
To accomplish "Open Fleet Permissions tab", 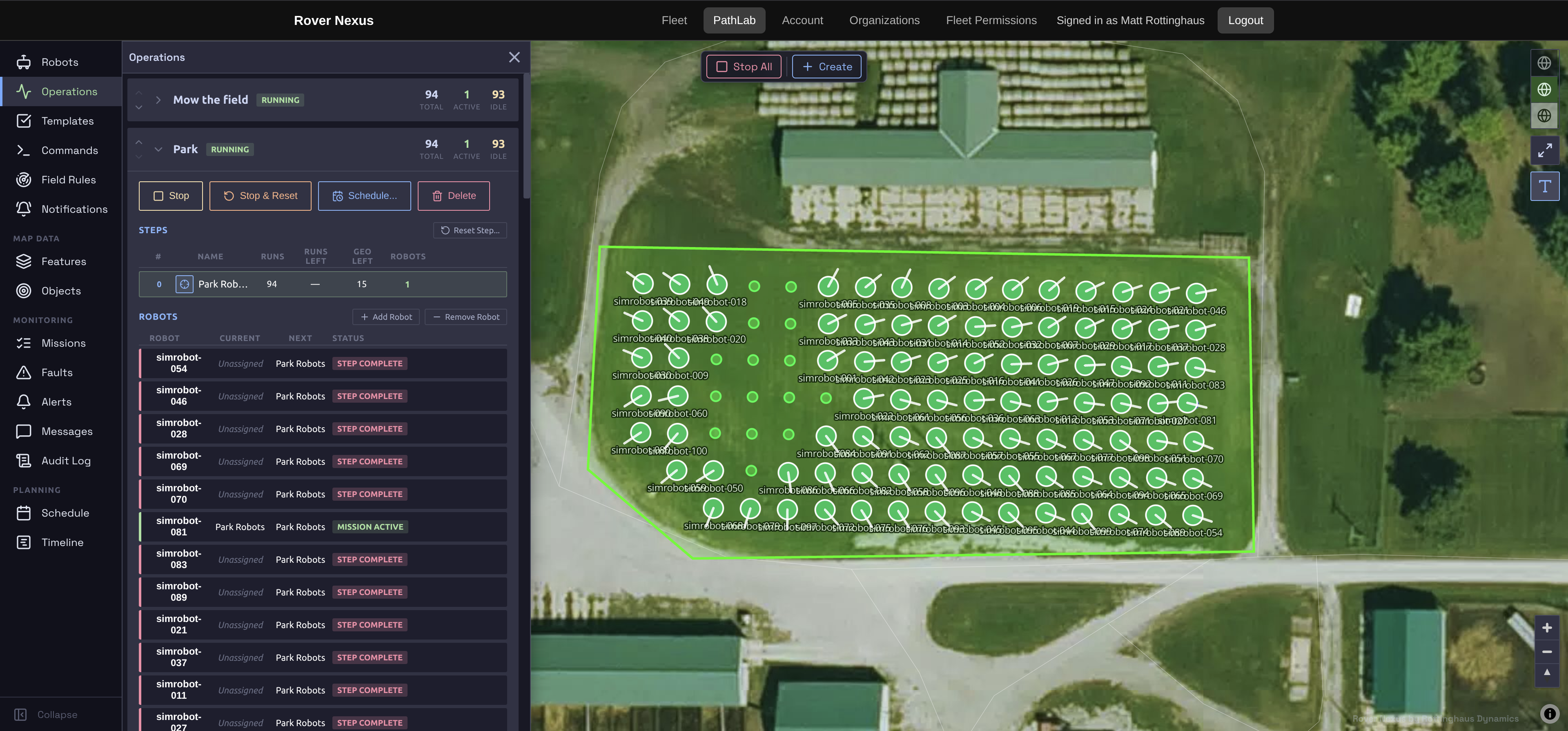I will point(991,20).
